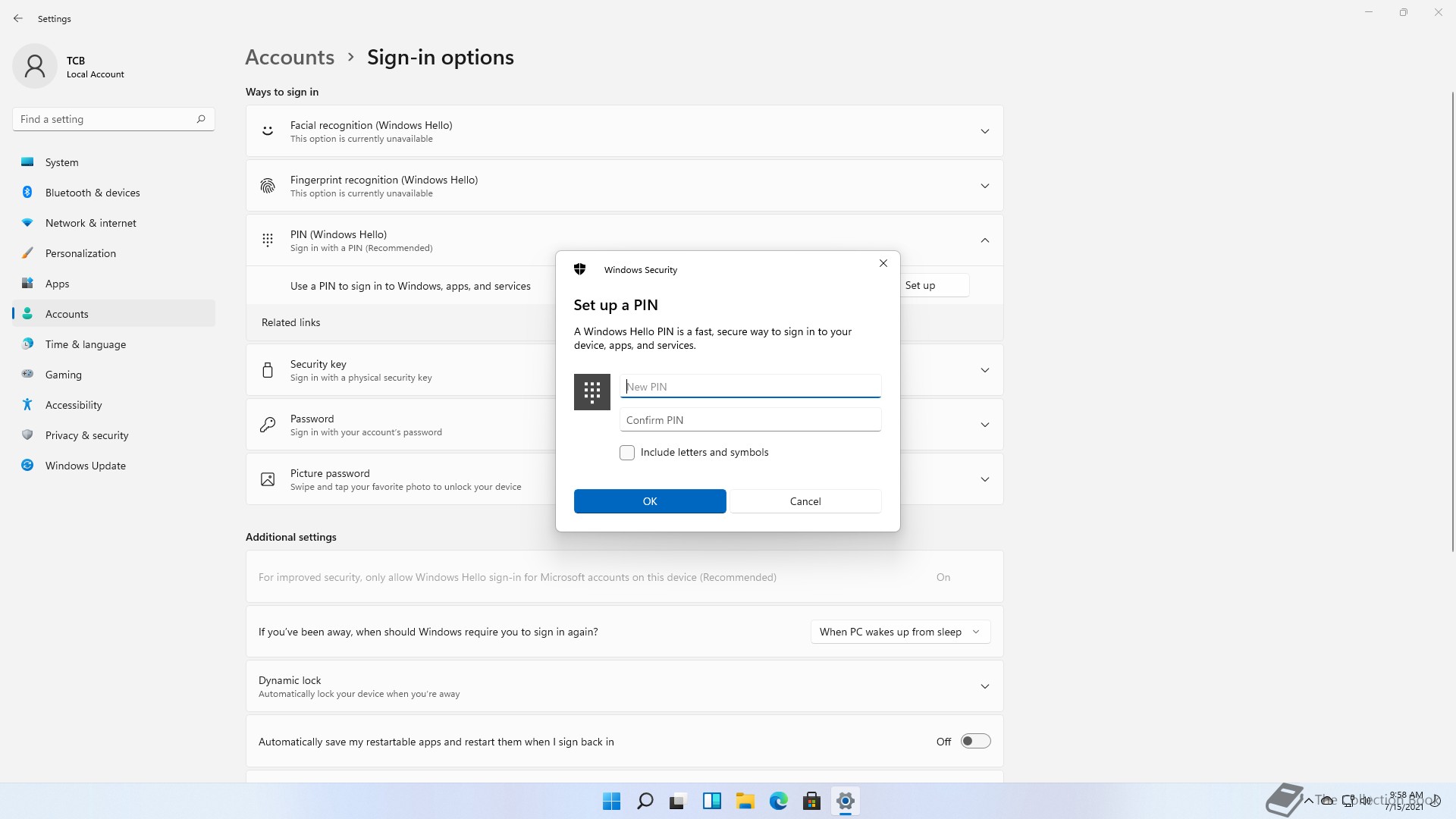Go to Windows Update in sidebar
The width and height of the screenshot is (1456, 819).
pyautogui.click(x=85, y=466)
